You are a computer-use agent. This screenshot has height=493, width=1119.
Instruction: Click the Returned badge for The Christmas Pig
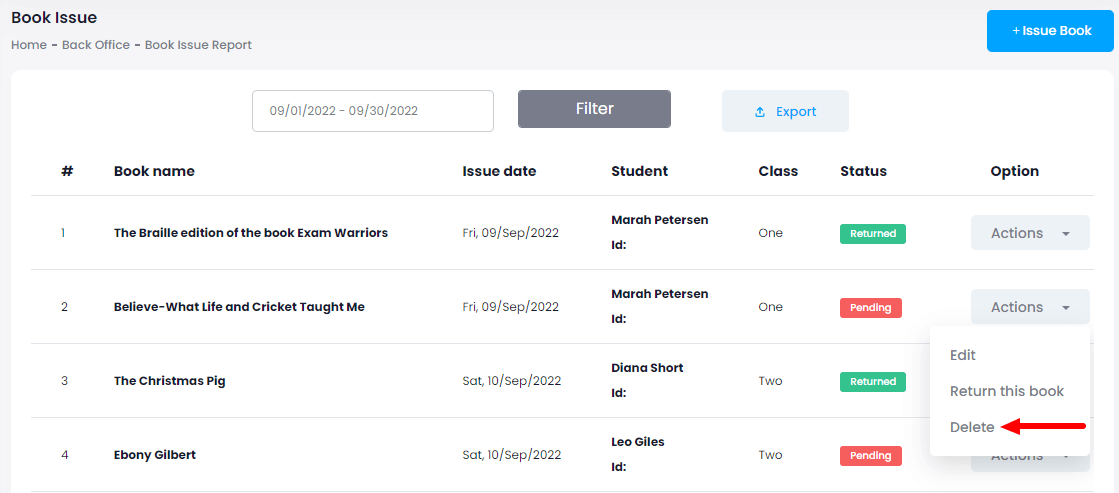point(872,381)
